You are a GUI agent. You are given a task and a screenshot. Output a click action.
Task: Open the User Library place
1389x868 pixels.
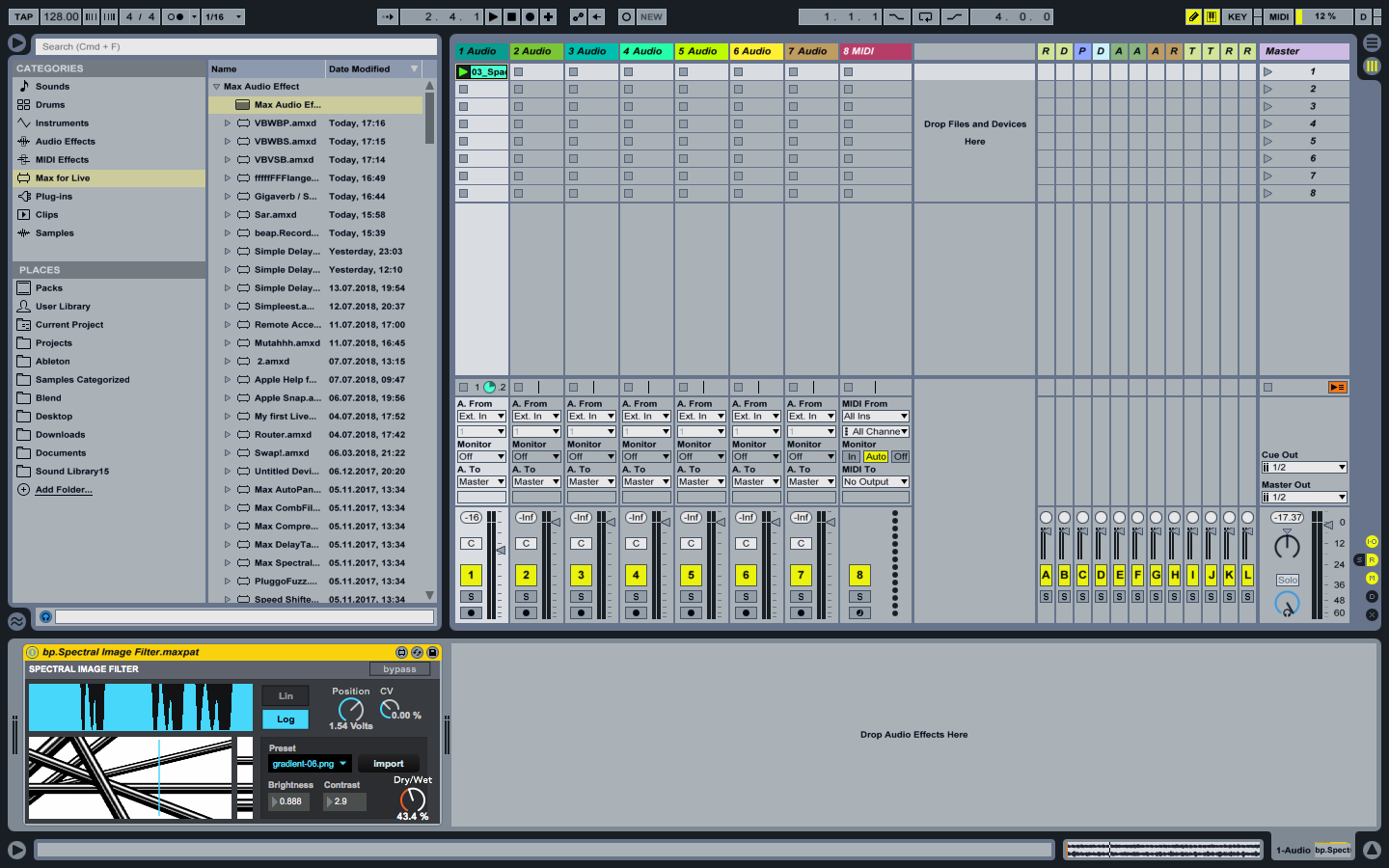coord(63,307)
